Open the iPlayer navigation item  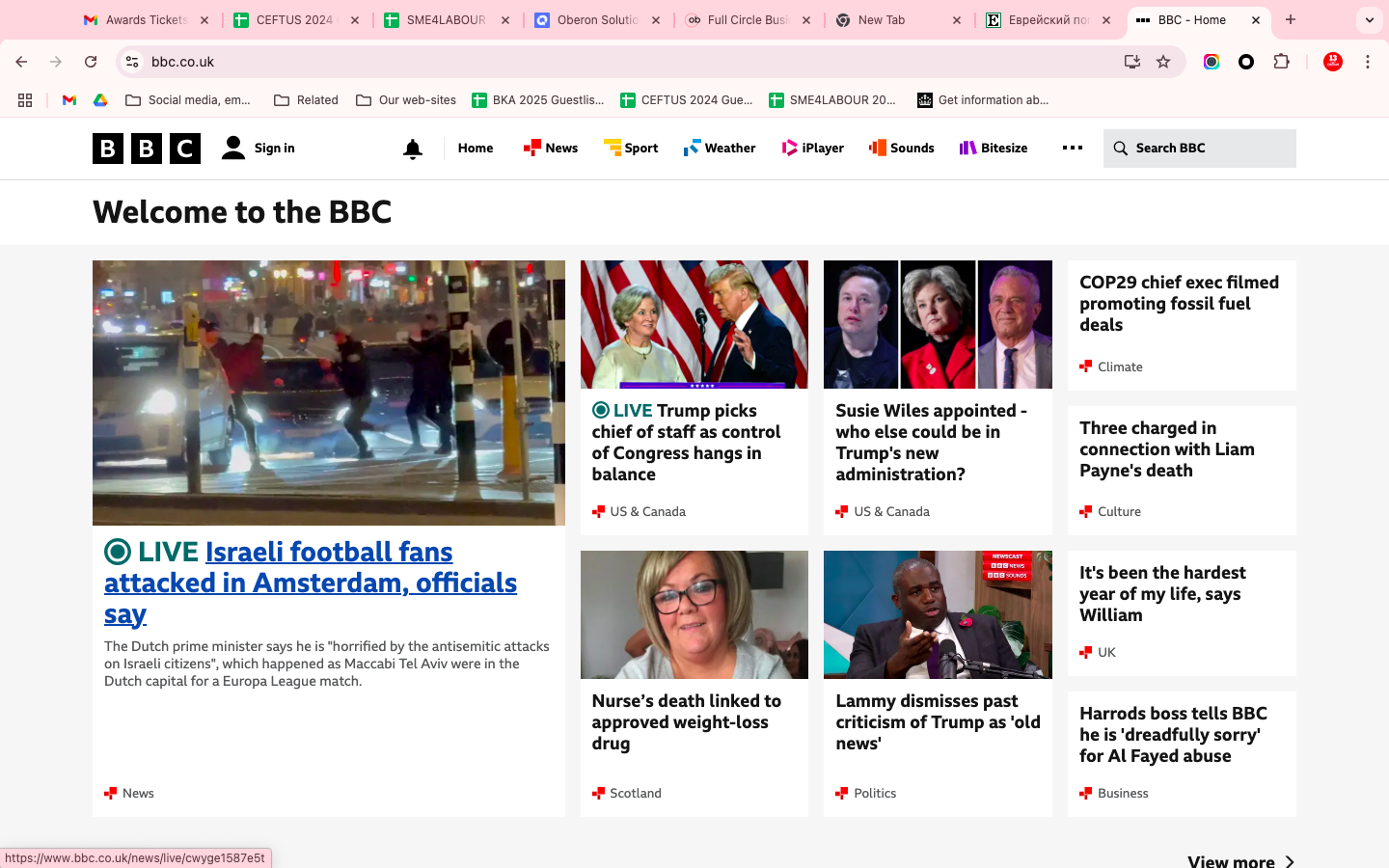tap(812, 149)
